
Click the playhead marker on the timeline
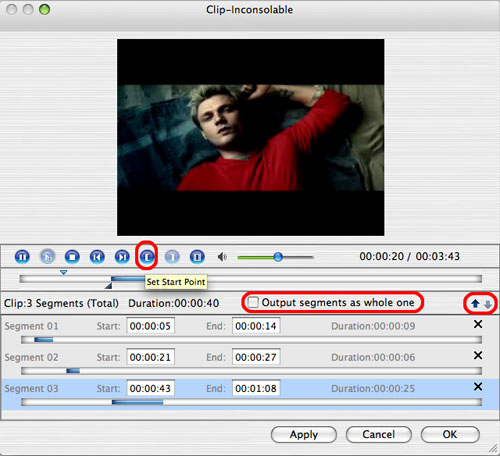pos(64,273)
